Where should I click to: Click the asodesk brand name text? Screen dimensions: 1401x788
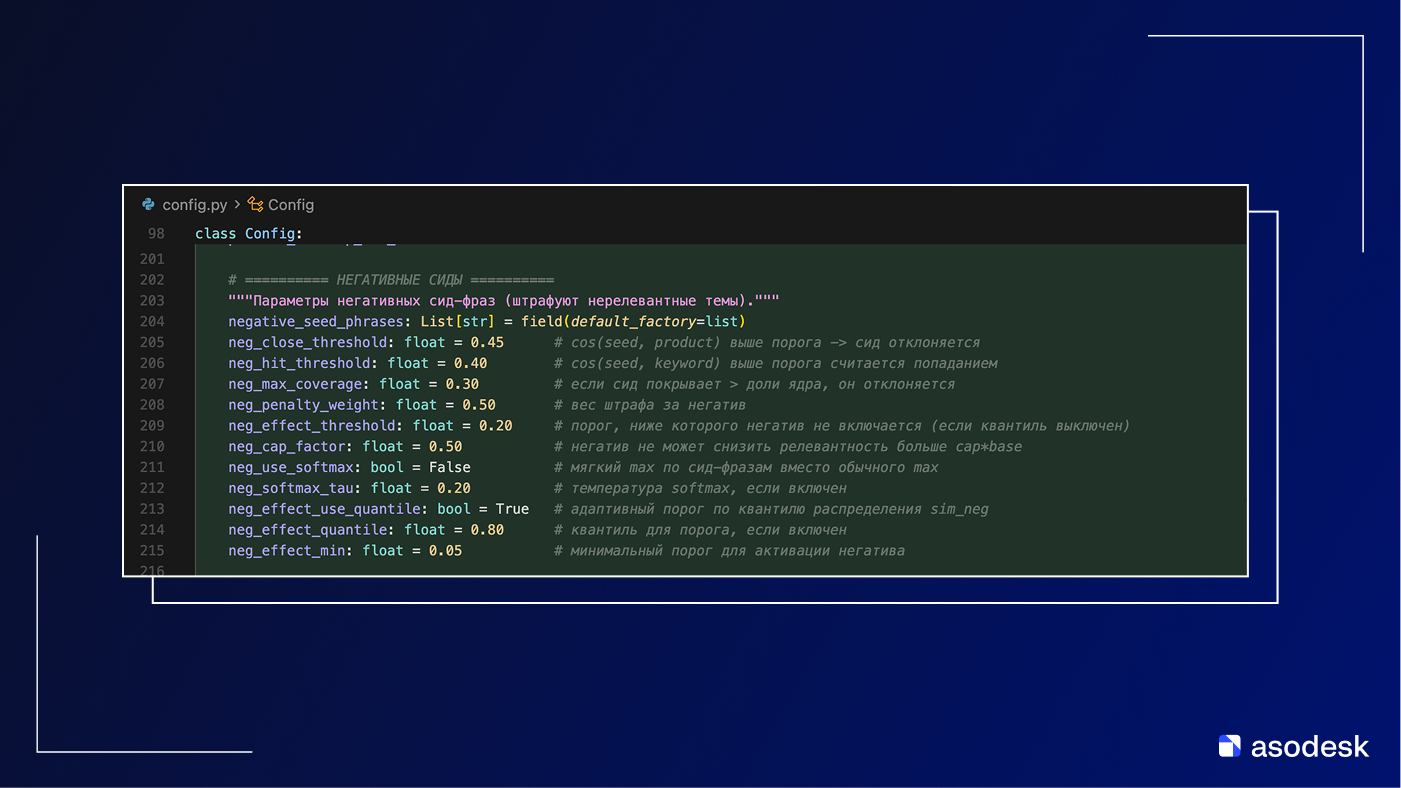click(x=1309, y=746)
